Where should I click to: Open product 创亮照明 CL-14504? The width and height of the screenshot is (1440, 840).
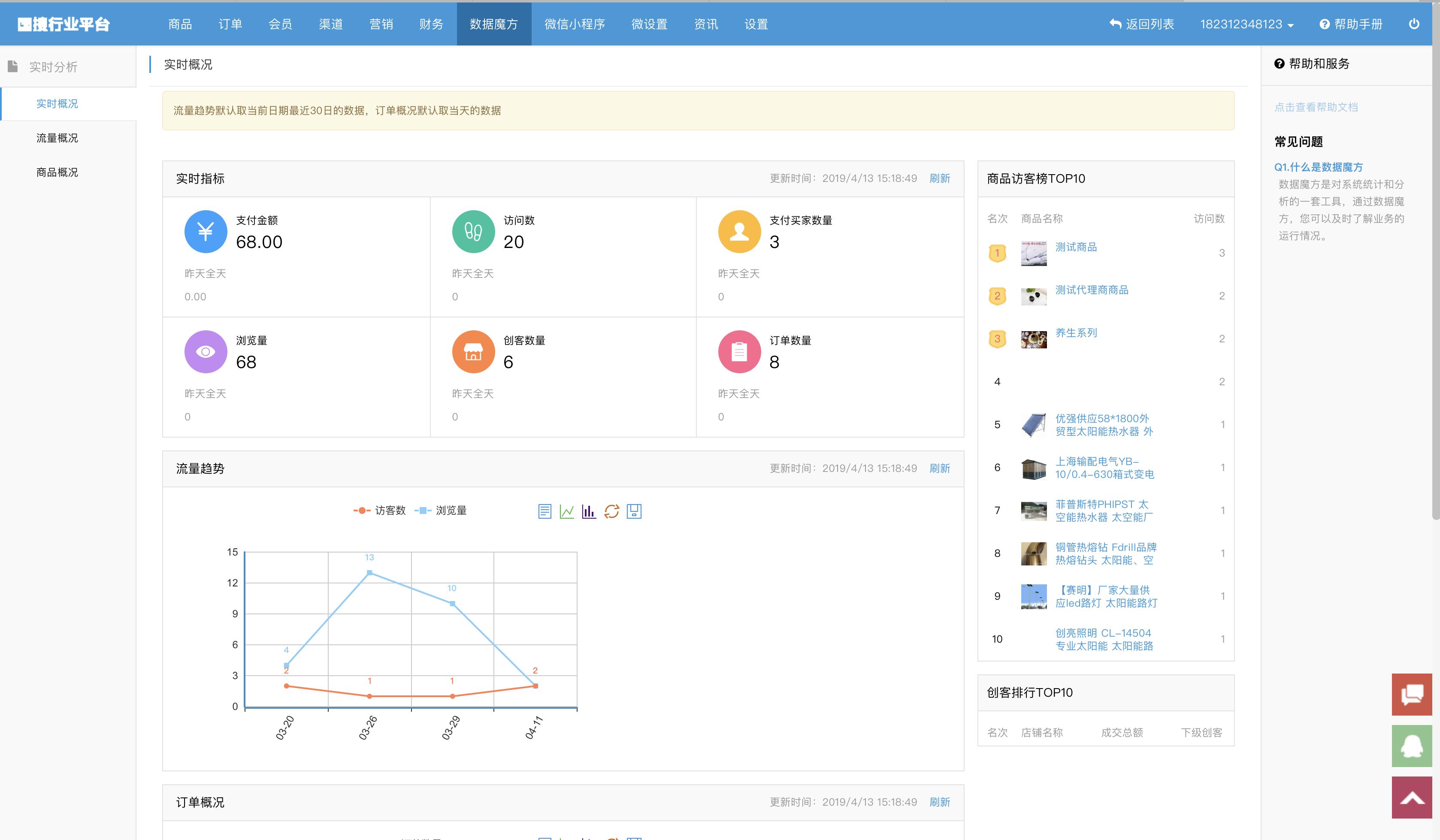pyautogui.click(x=1104, y=639)
